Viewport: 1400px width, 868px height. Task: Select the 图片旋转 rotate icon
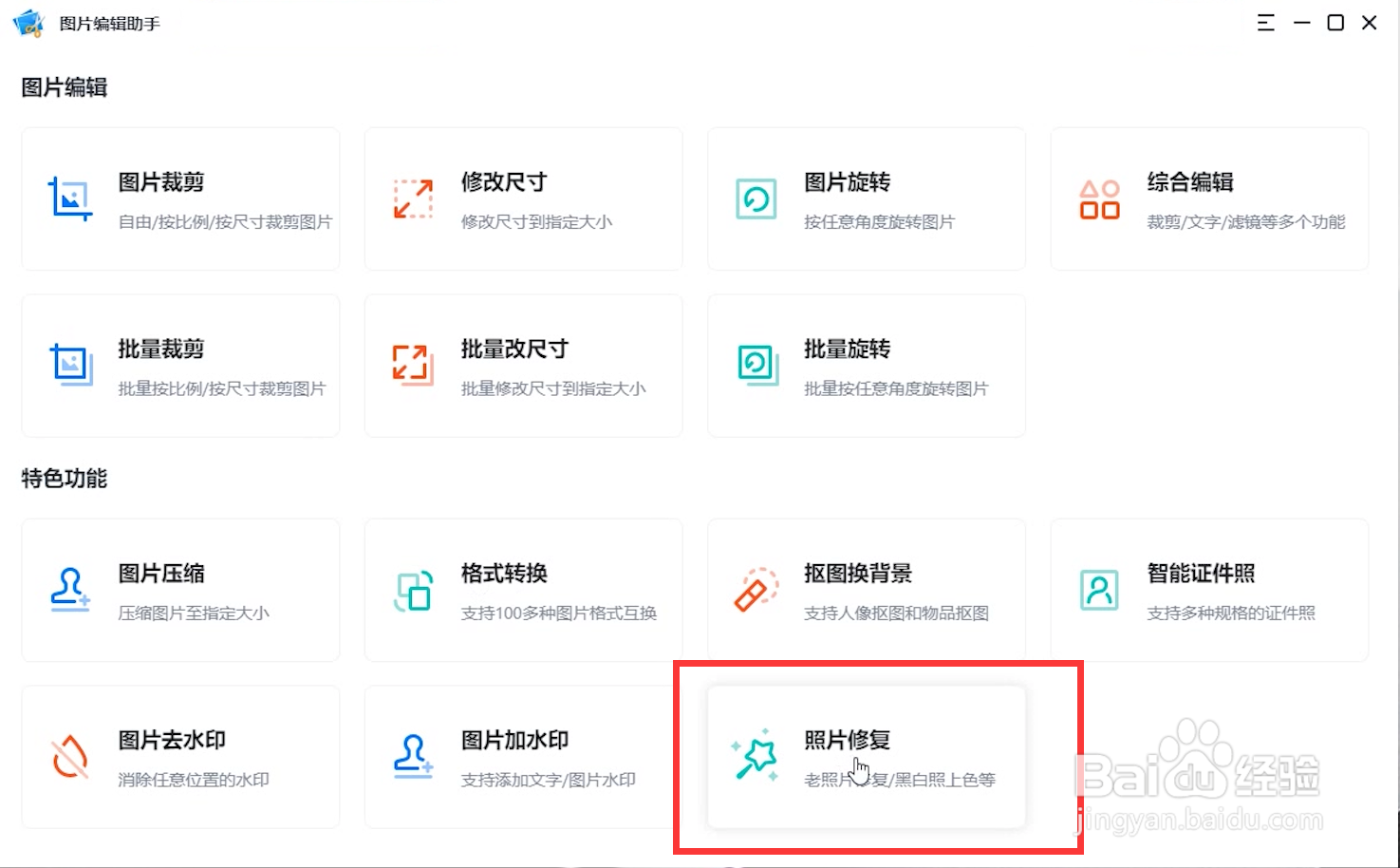point(756,198)
